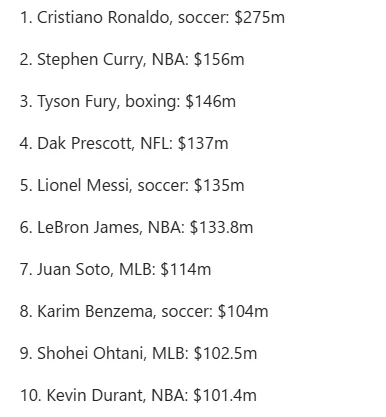Select the Kevin Durant NBA line

click(138, 395)
